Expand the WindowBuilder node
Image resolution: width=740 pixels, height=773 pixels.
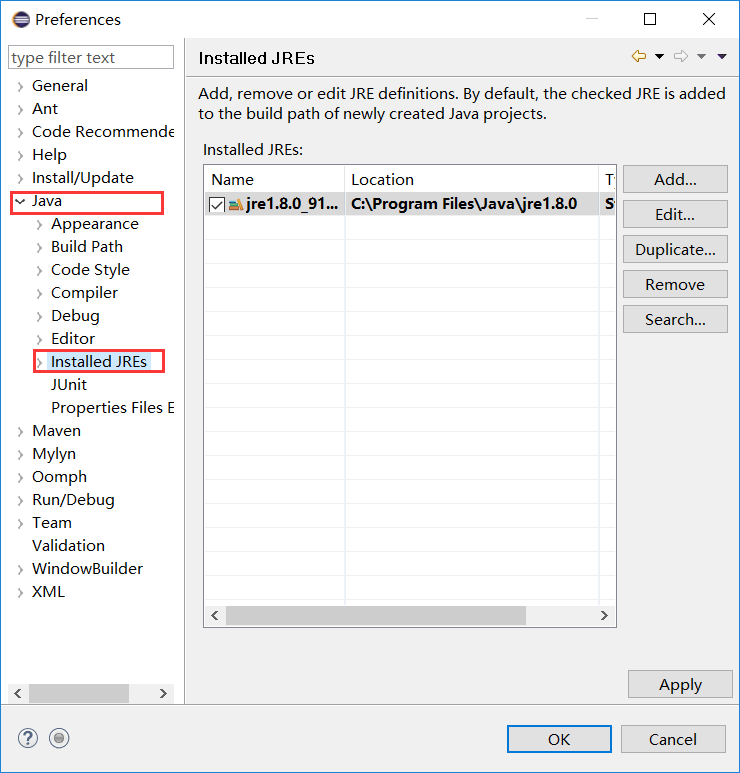pyautogui.click(x=20, y=570)
